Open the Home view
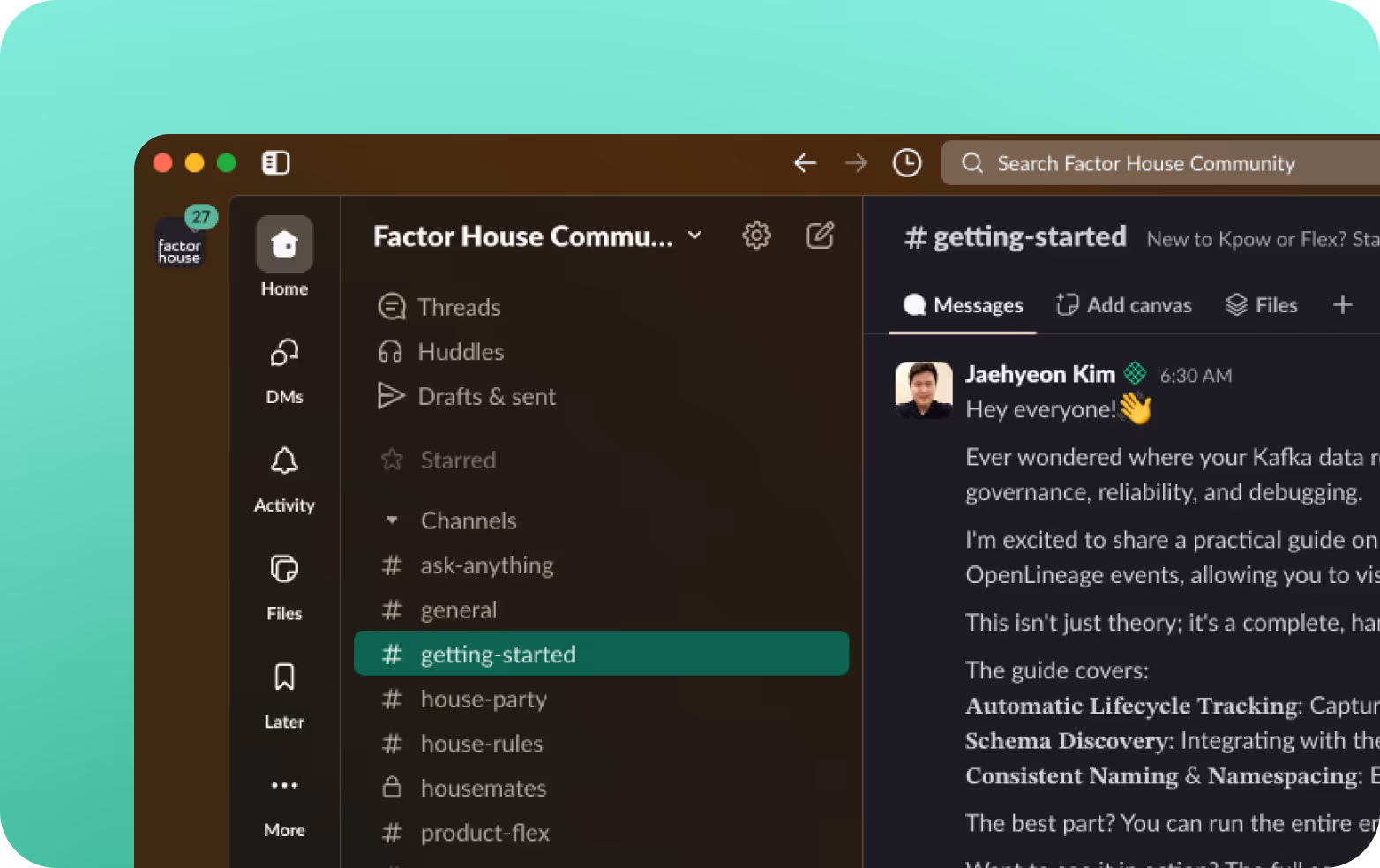Screen dimensions: 1380x868 [284, 257]
